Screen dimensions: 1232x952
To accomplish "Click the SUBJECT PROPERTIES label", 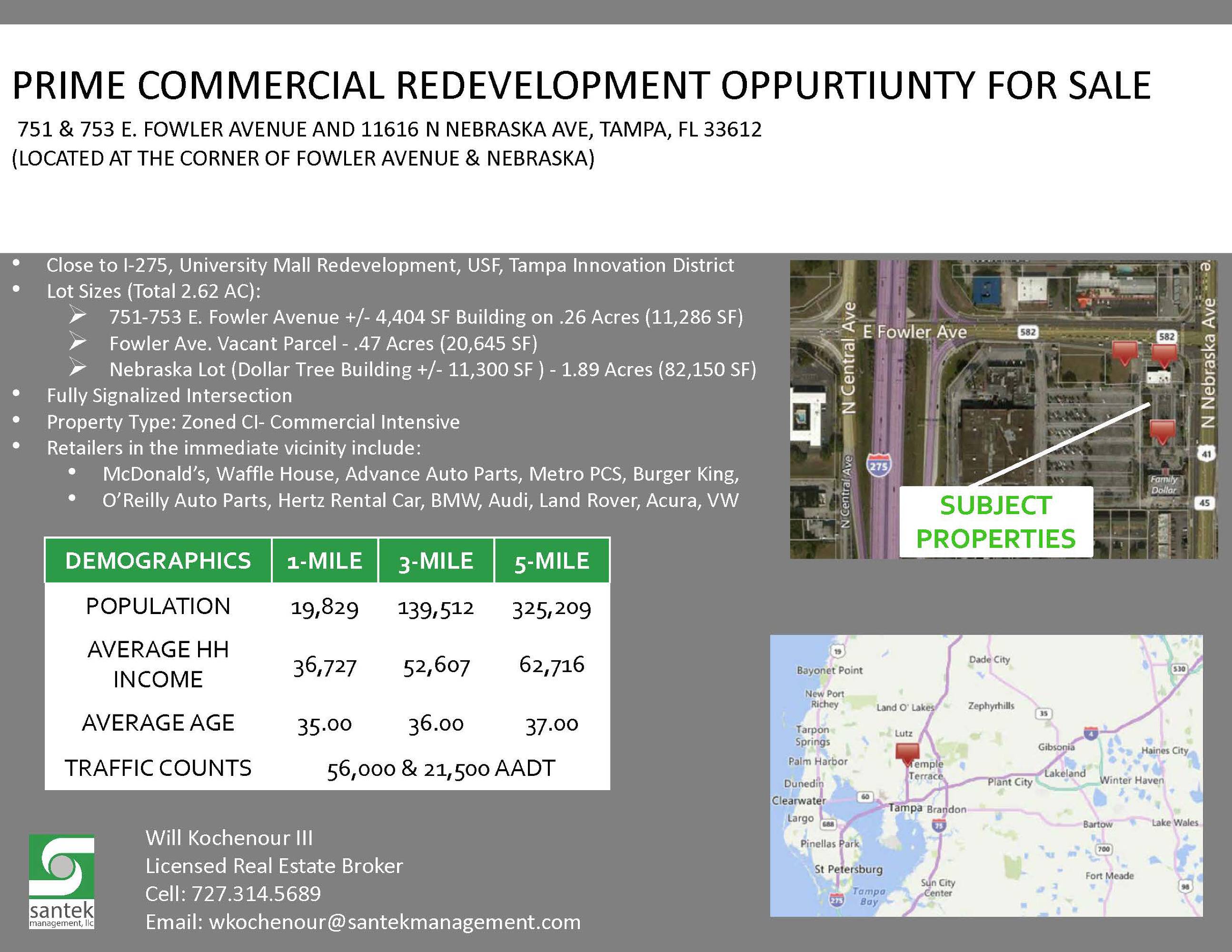I will click(995, 522).
